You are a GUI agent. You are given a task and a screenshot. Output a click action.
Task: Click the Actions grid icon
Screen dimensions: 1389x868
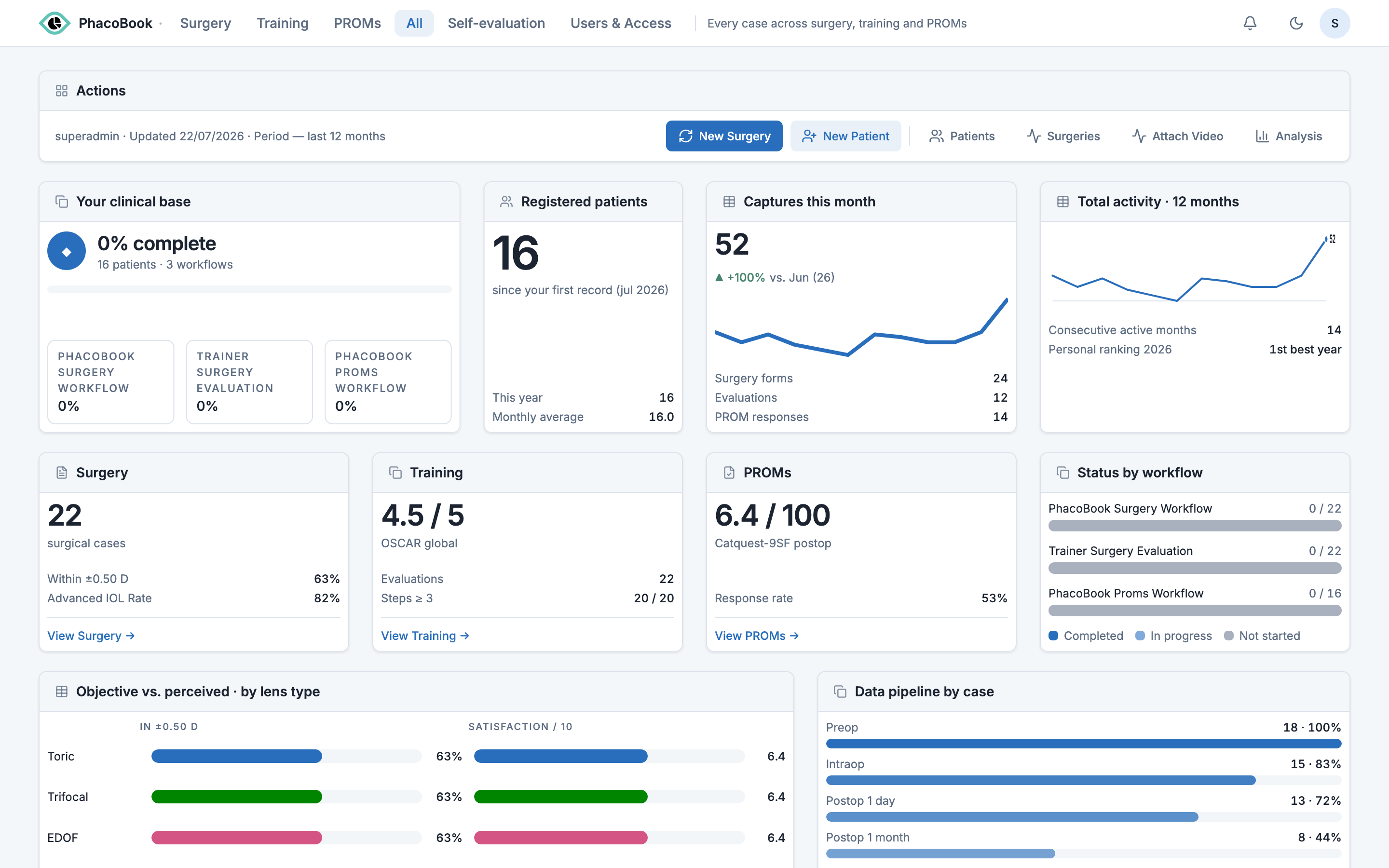tap(61, 91)
